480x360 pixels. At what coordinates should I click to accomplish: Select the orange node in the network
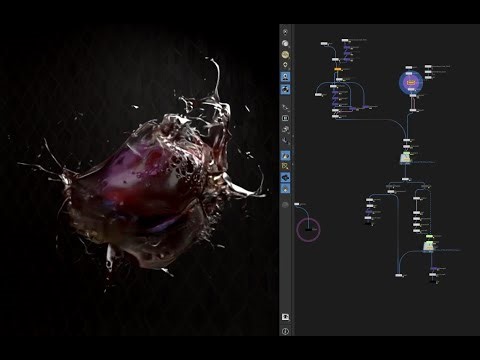point(338,69)
